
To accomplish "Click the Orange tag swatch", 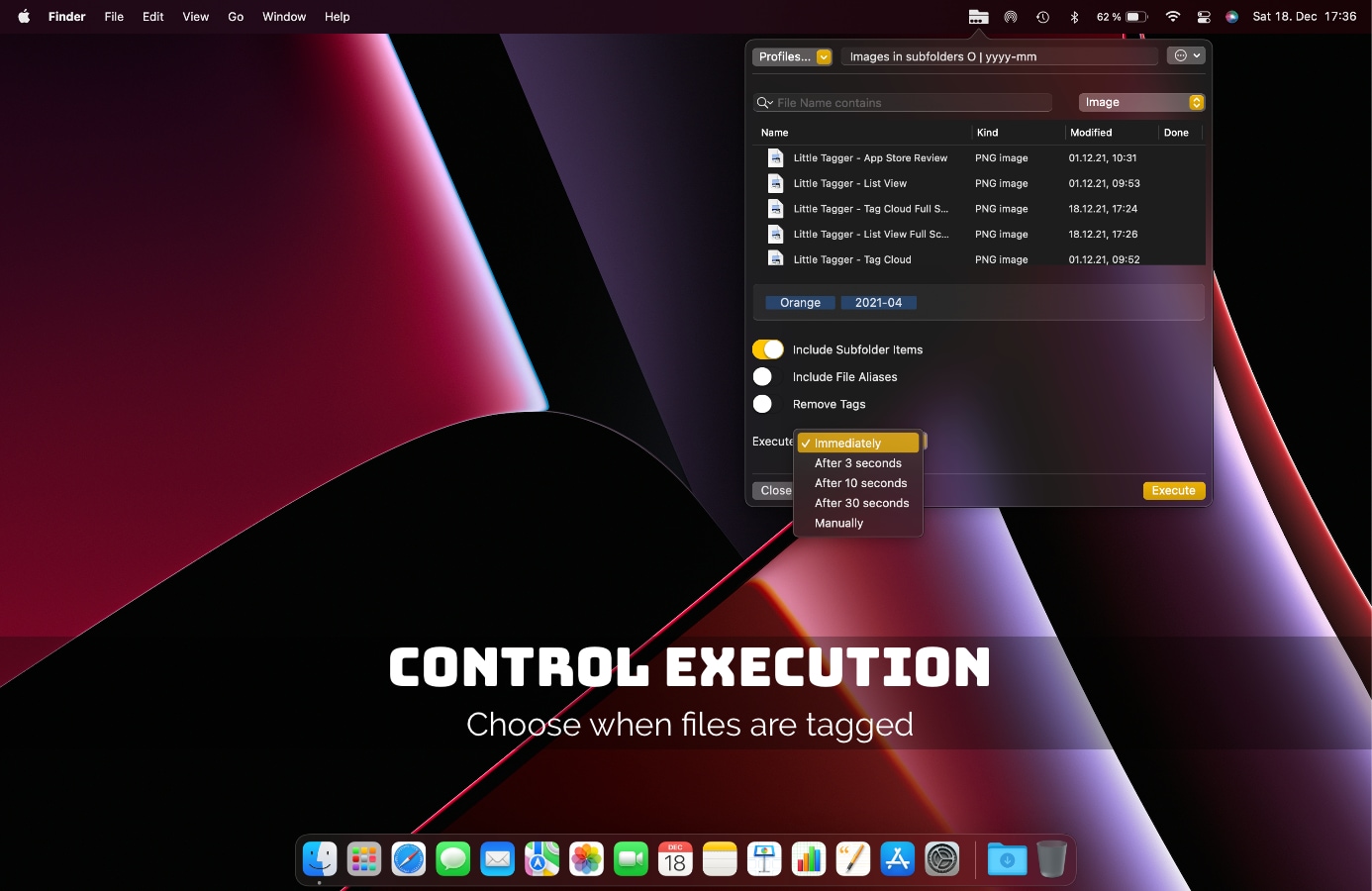I will 799,302.
